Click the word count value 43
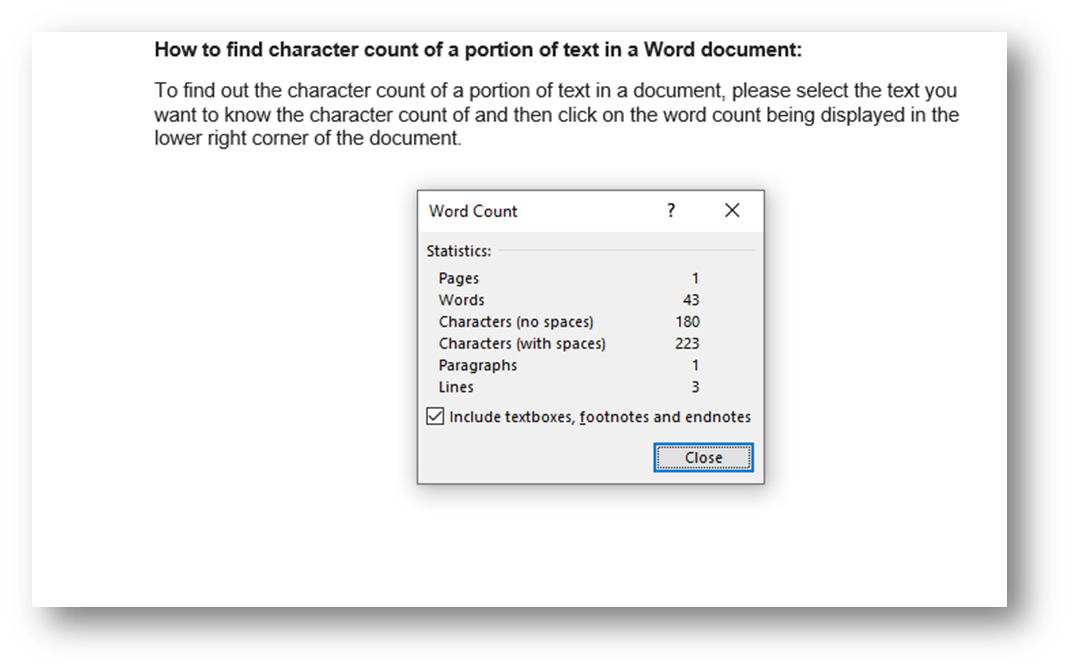The height and width of the screenshot is (672, 1072). [691, 300]
